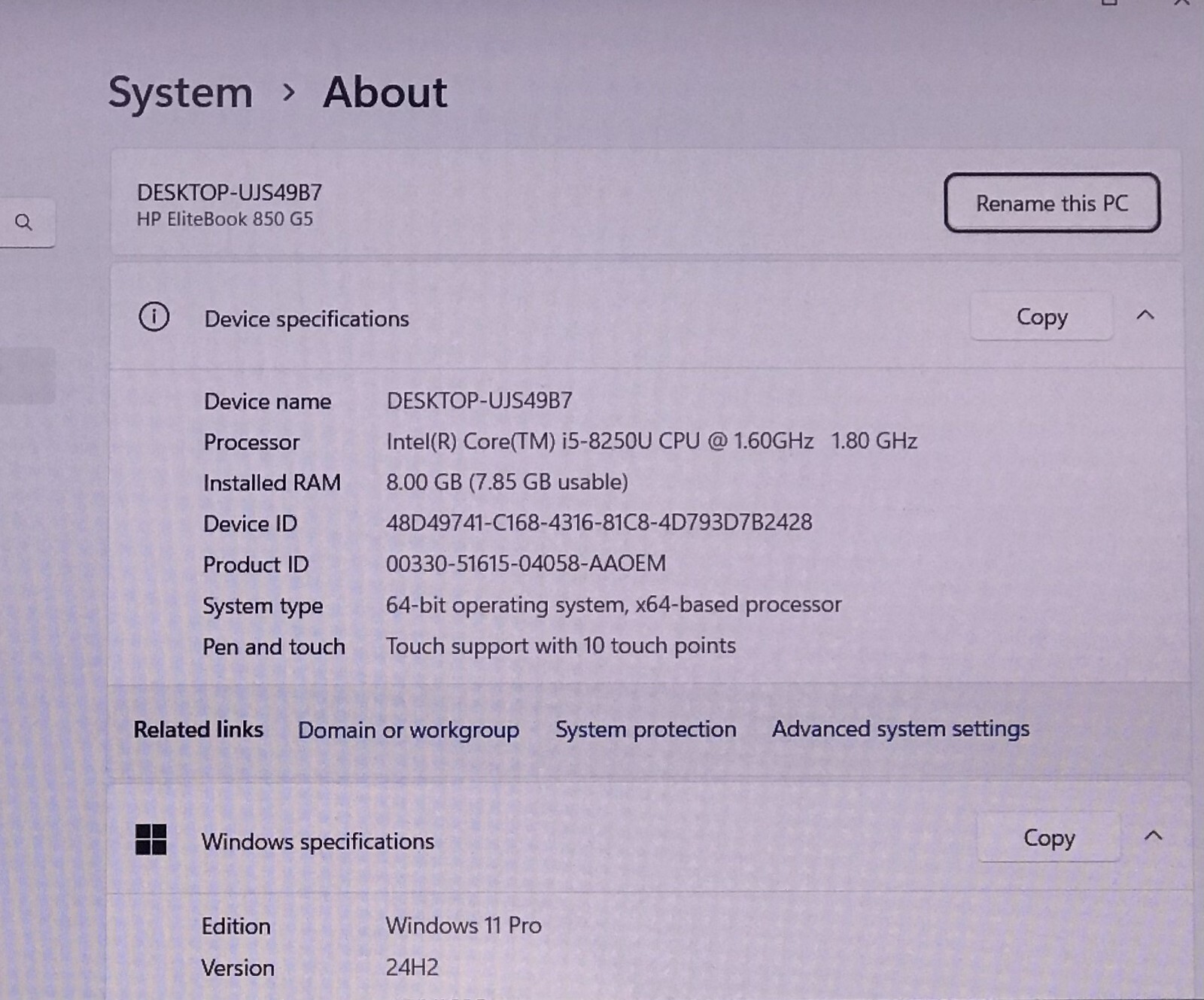
Task: Click the Related links label
Action: click(x=199, y=729)
